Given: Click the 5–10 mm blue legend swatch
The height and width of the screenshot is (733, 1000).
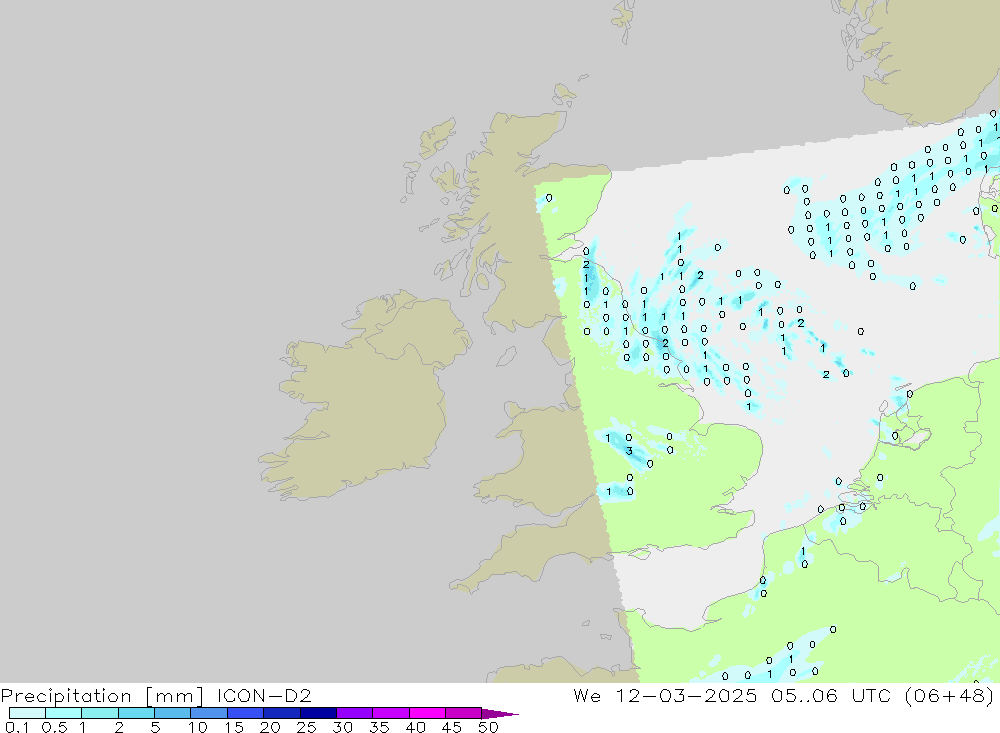Looking at the screenshot, I should tap(173, 713).
